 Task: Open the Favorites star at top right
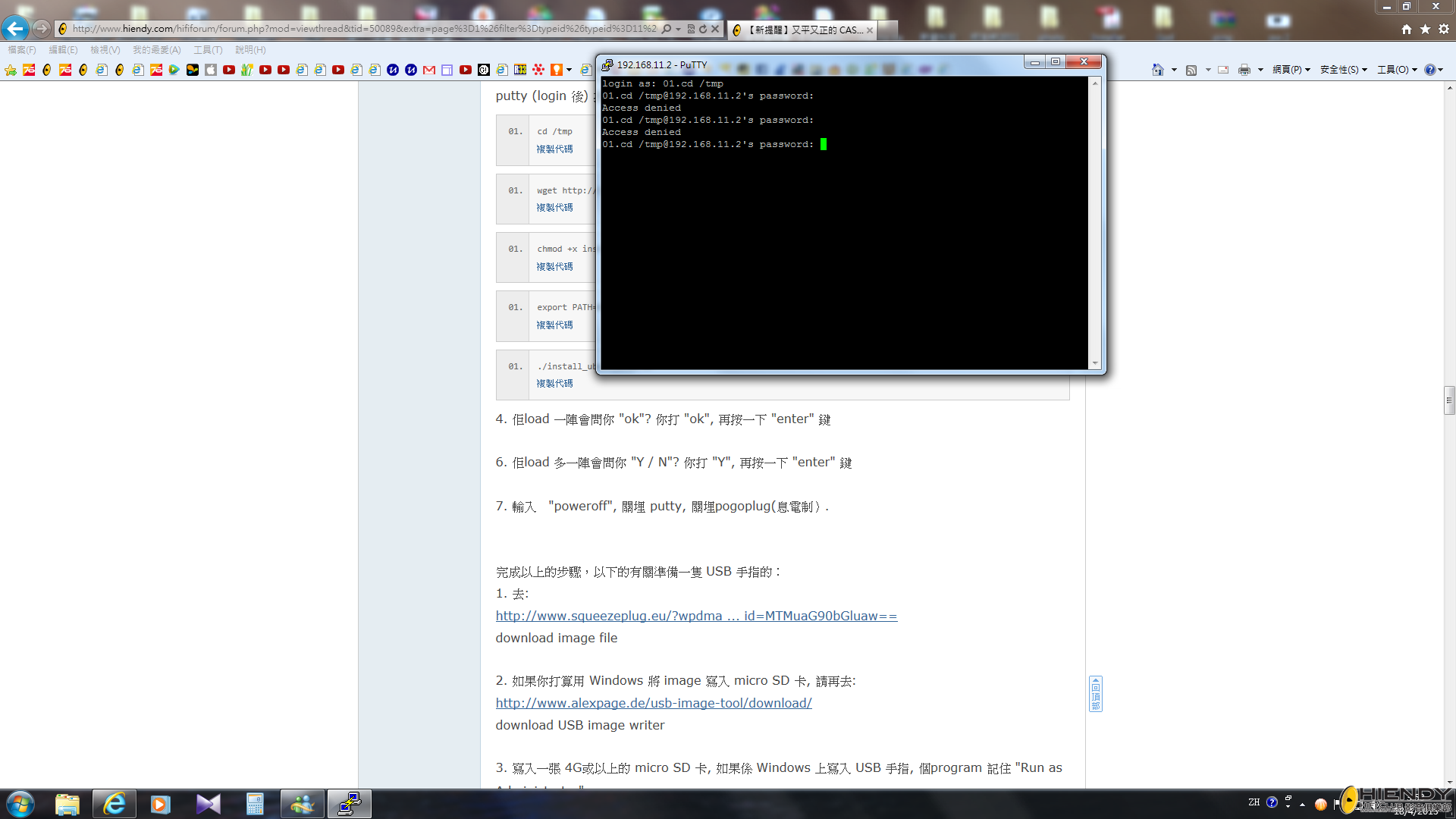pyautogui.click(x=1425, y=29)
